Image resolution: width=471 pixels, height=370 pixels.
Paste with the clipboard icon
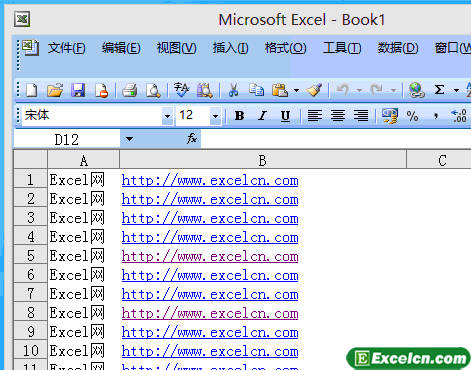(x=280, y=90)
